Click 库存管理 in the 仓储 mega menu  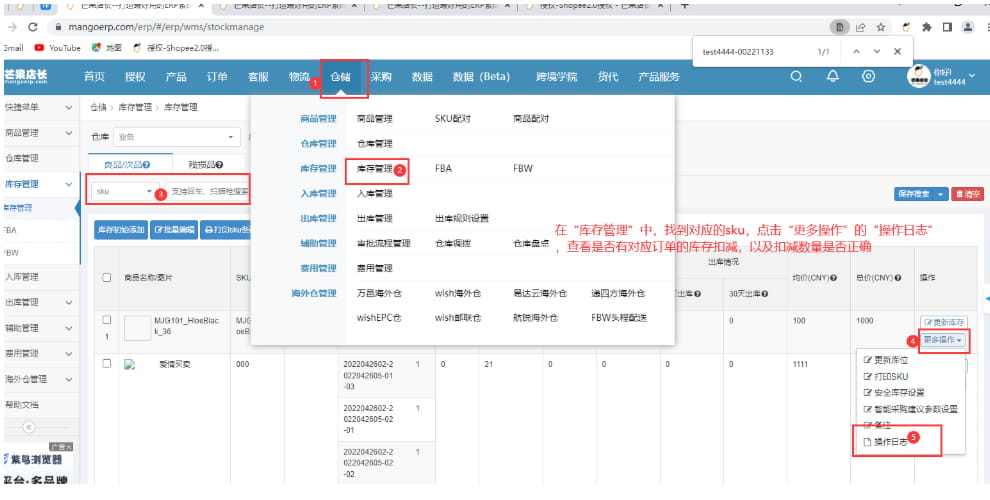tap(375, 169)
